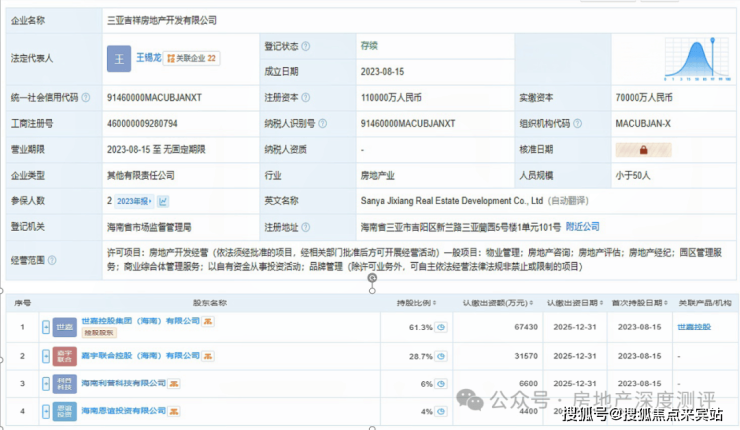This screenshot has width=740, height=430.
Task: Click pie chart icon beside 28.7% holding
Action: click(x=441, y=356)
